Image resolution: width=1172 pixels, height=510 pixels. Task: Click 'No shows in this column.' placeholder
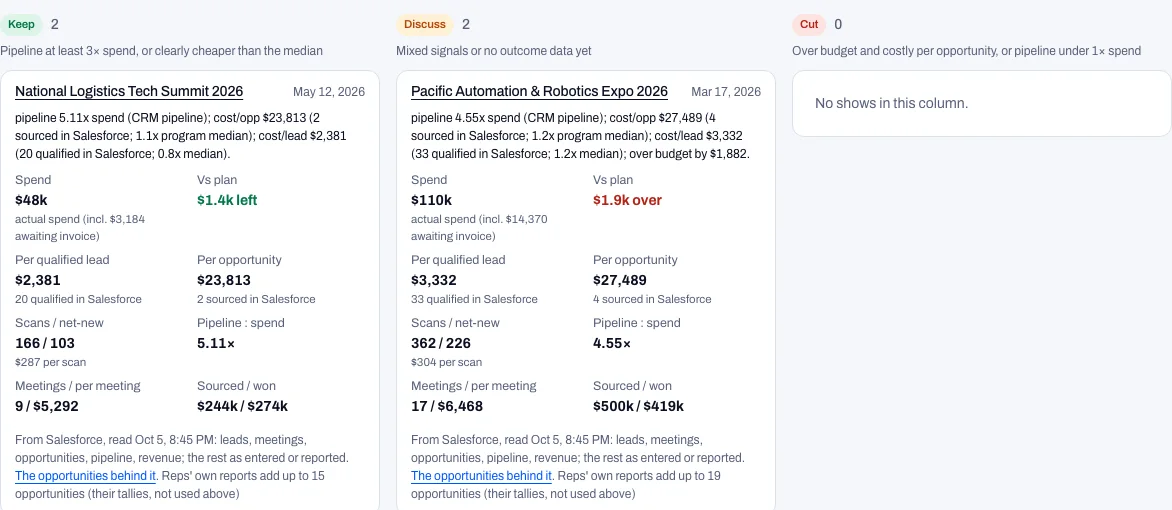pos(892,103)
